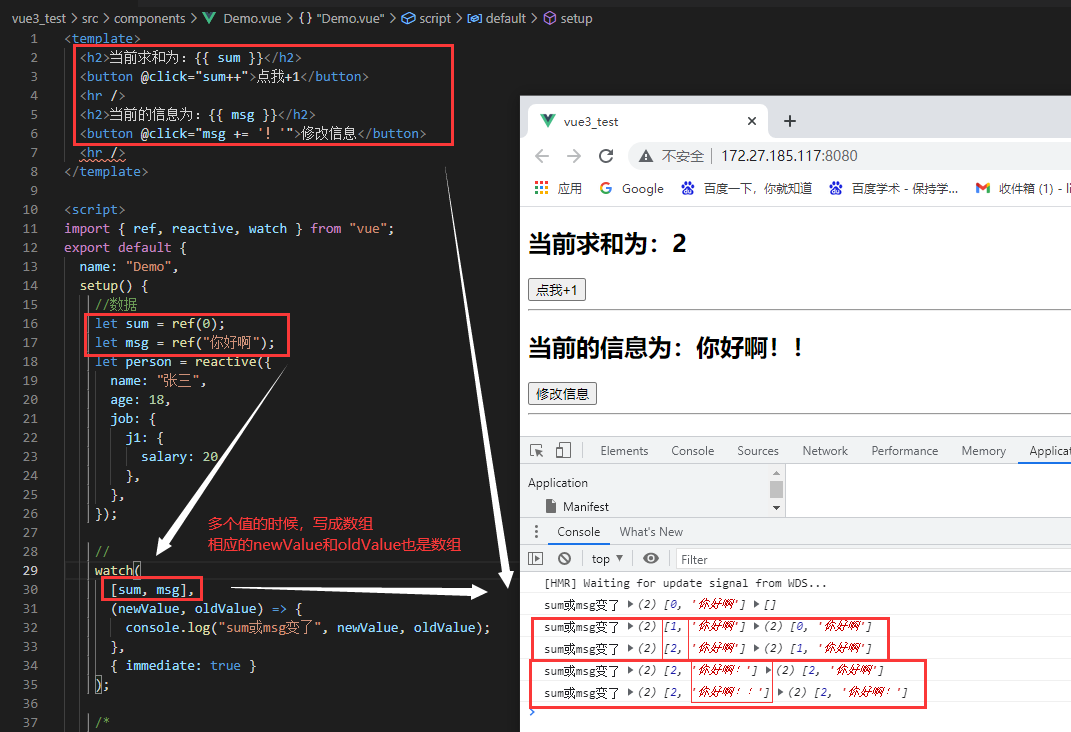The height and width of the screenshot is (732, 1071).
Task: Click the 修改信息 button on the webpage
Action: click(x=562, y=393)
